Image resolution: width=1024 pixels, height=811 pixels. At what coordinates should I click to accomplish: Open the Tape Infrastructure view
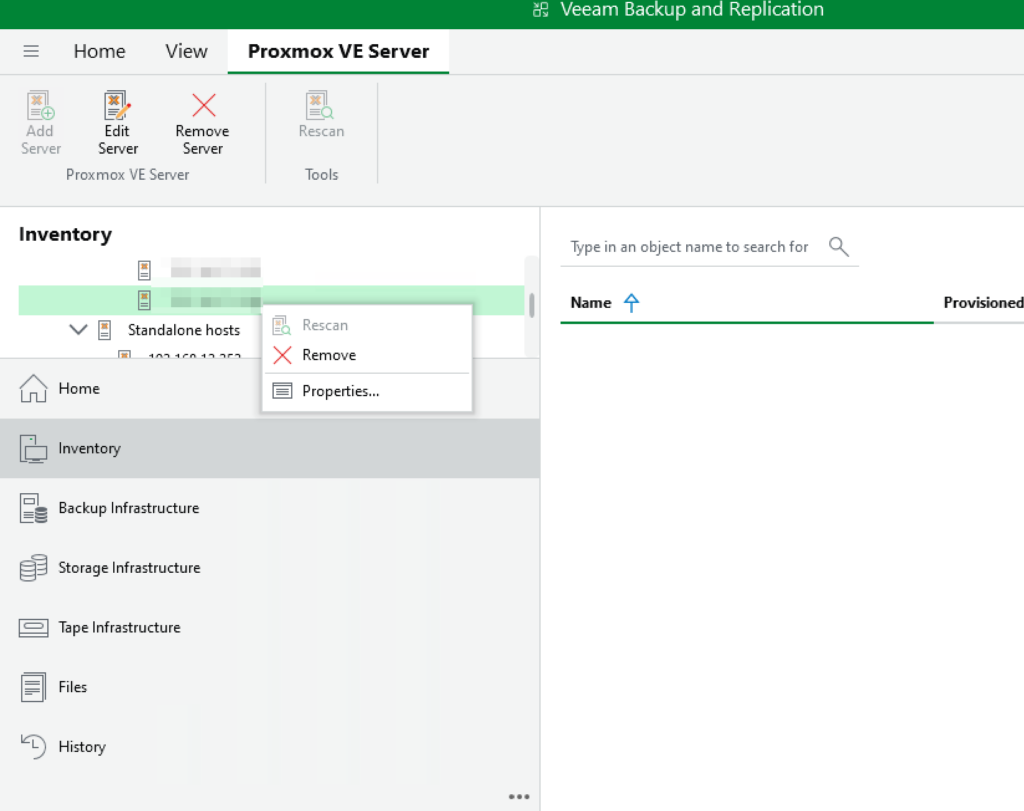pos(119,628)
